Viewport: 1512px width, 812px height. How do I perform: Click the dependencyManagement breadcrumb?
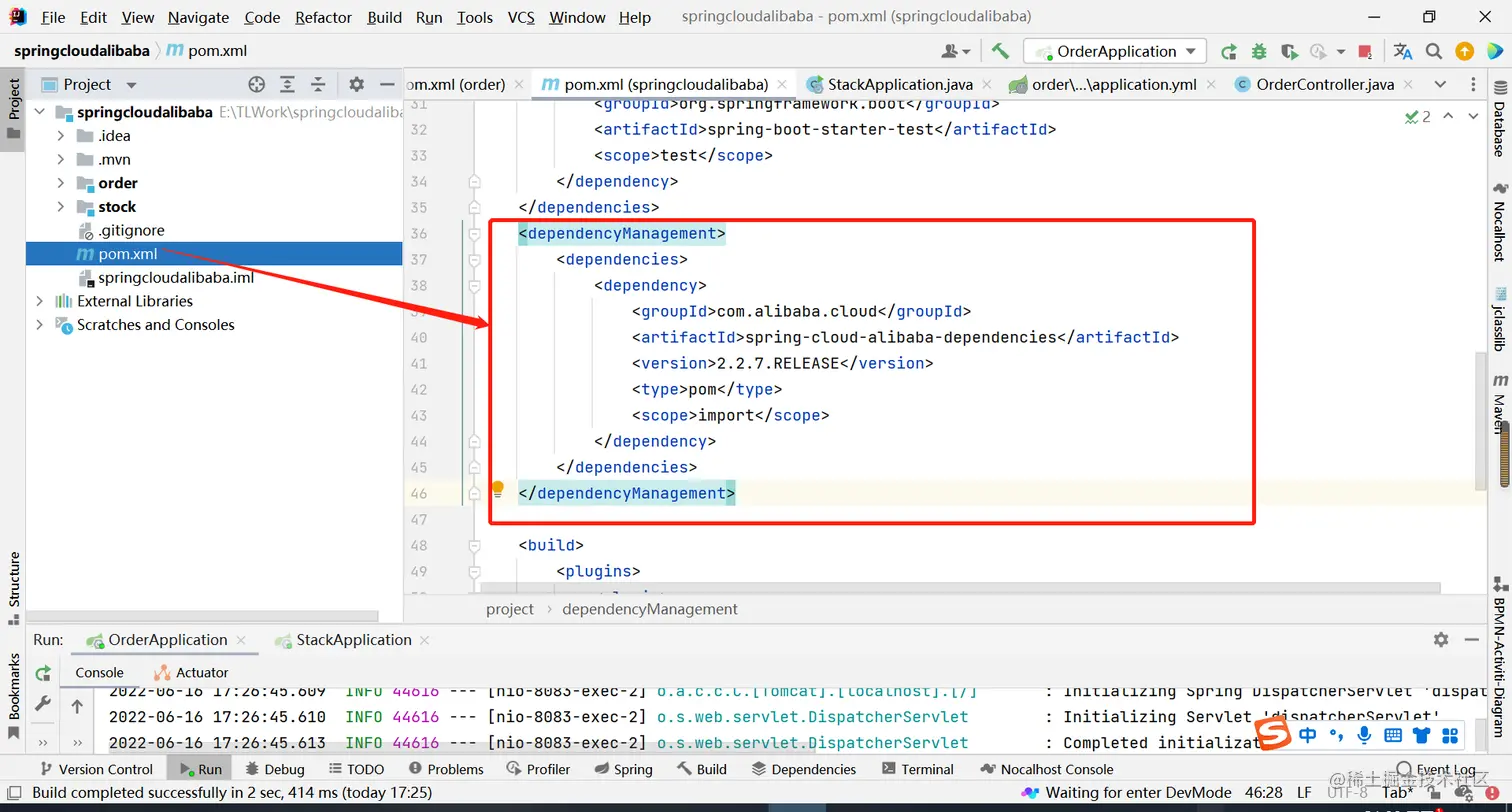click(x=650, y=609)
